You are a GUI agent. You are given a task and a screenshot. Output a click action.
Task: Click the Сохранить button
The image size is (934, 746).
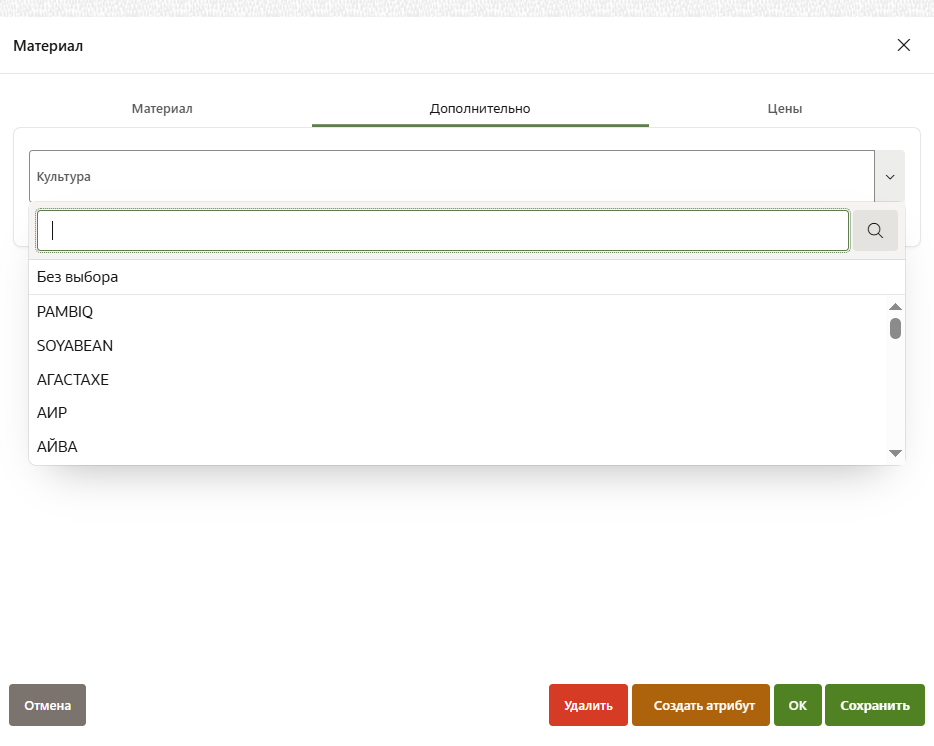(874, 705)
